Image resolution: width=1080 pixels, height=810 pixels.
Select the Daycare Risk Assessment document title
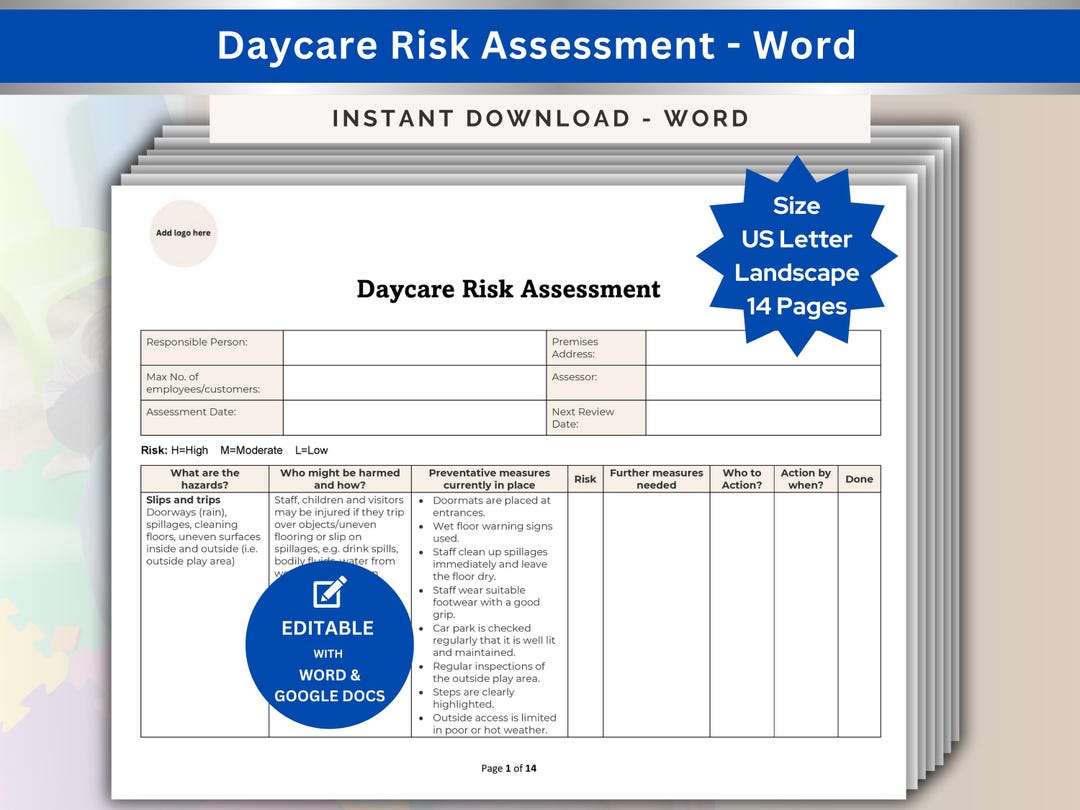click(x=508, y=289)
